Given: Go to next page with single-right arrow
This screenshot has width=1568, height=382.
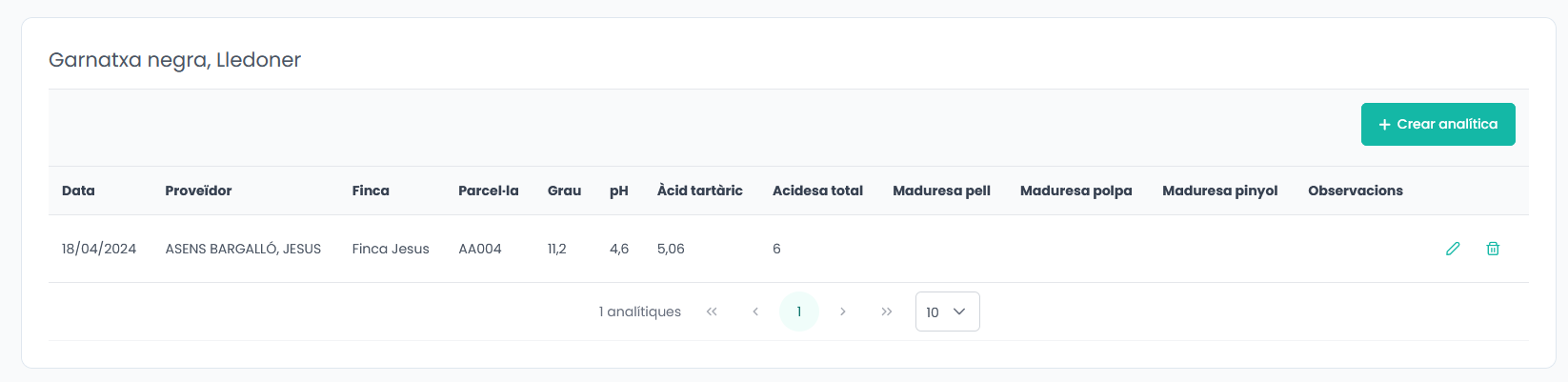Looking at the screenshot, I should (x=843, y=312).
